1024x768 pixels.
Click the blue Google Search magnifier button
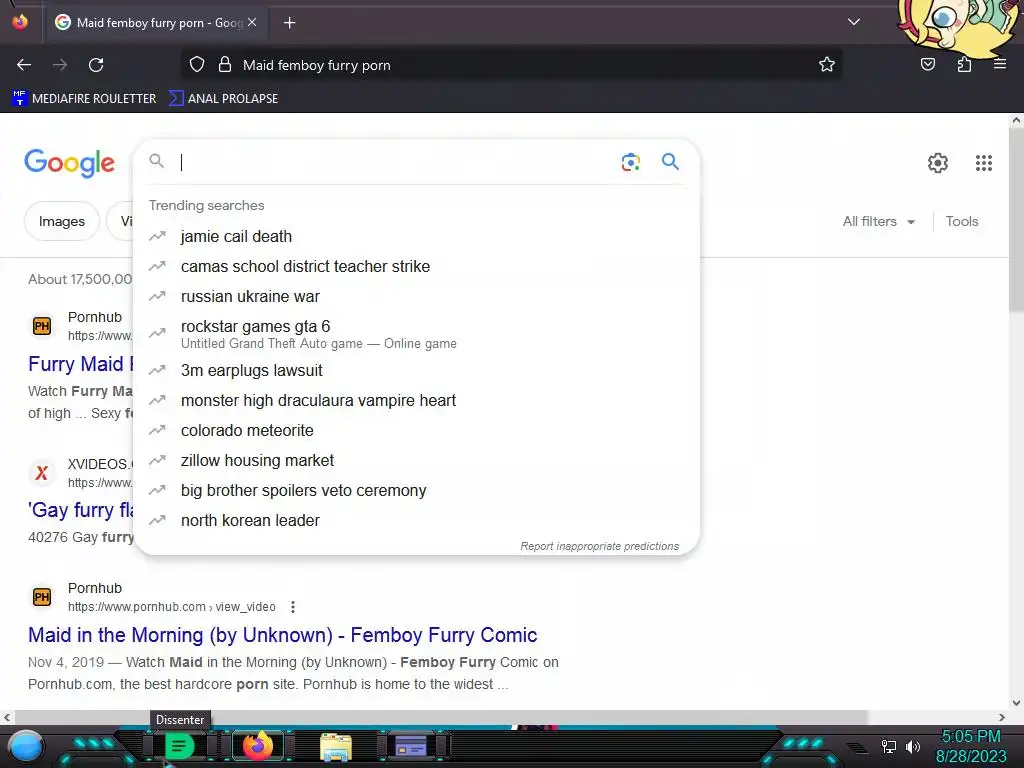pyautogui.click(x=670, y=161)
